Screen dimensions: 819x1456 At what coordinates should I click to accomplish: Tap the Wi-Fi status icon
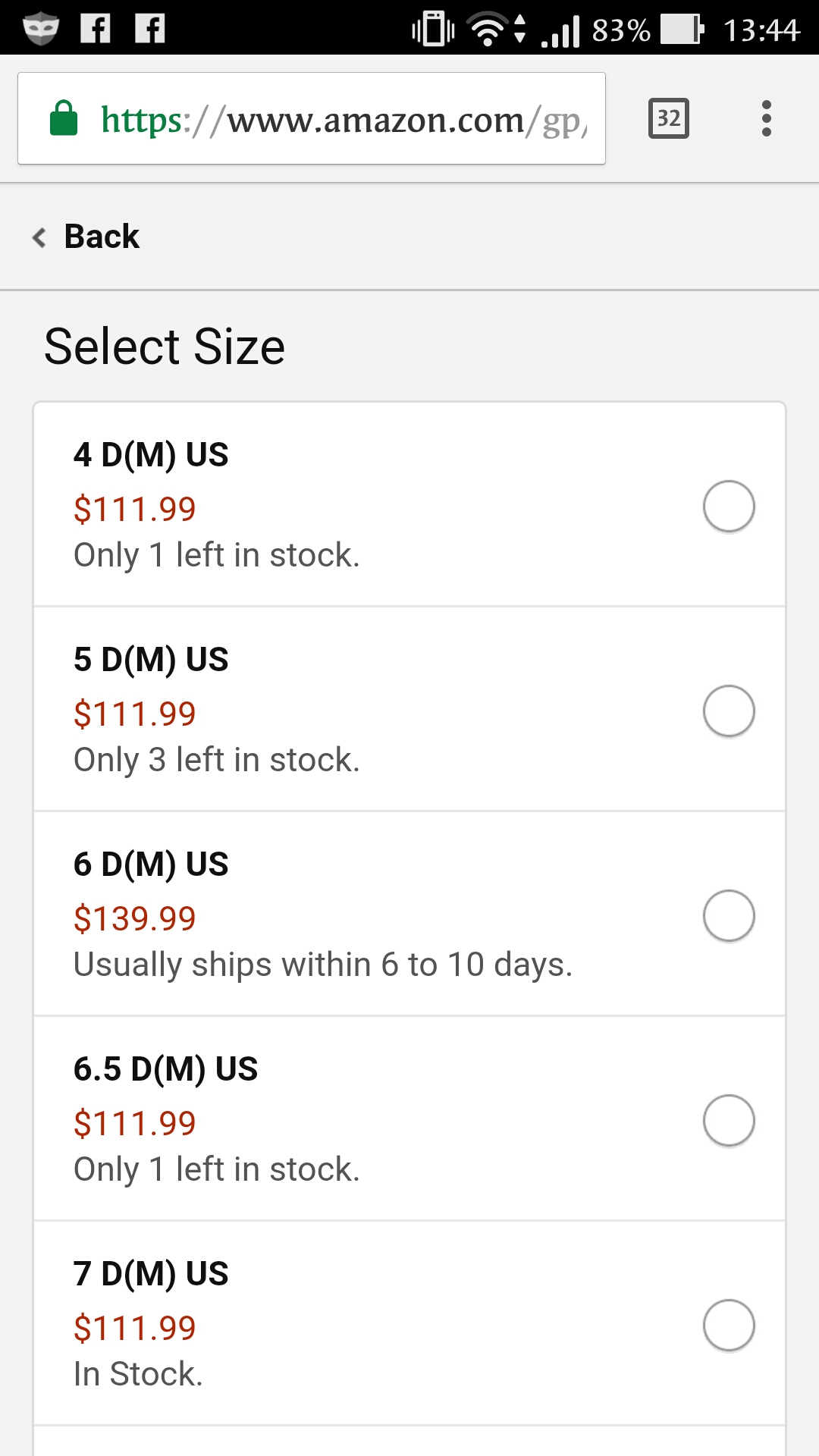point(488,30)
